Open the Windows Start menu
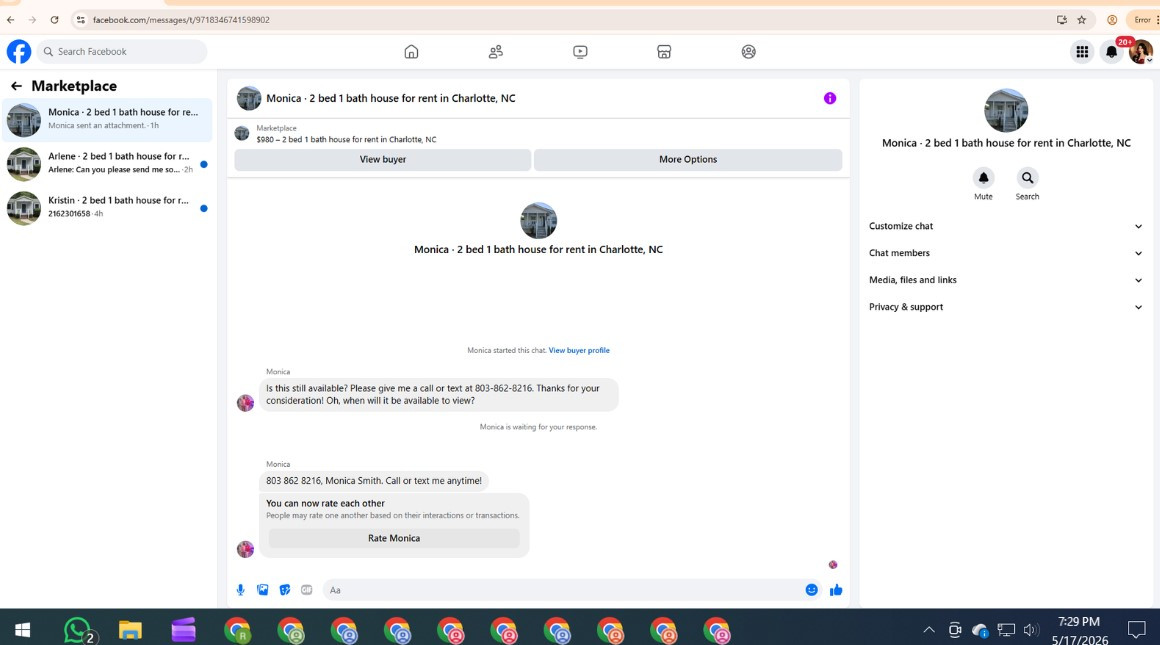 pos(22,630)
